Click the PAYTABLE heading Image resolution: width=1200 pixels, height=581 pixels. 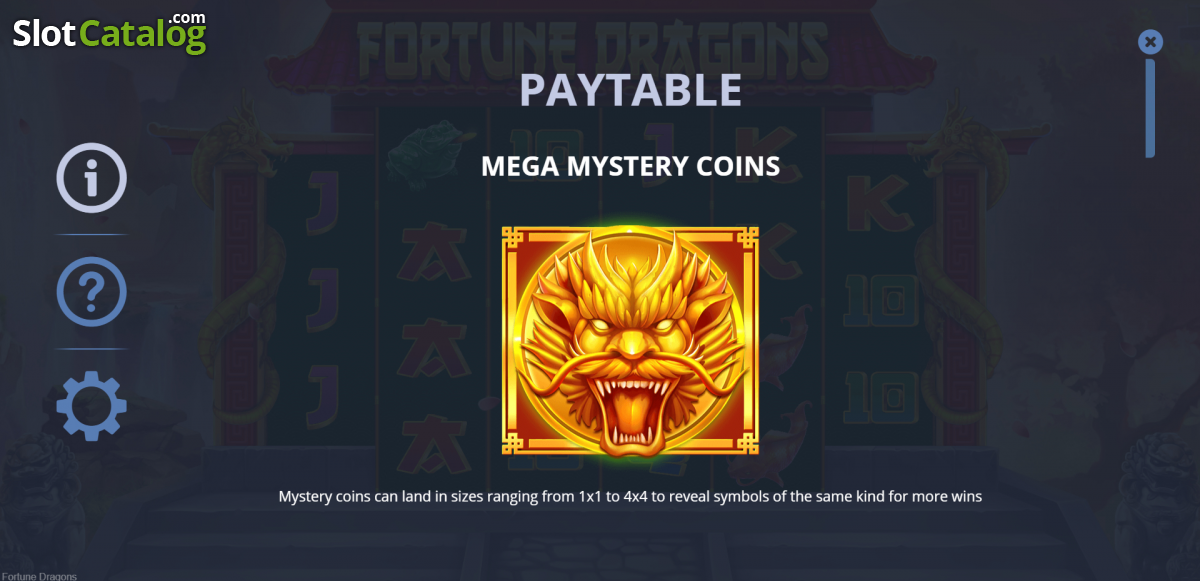[x=630, y=90]
